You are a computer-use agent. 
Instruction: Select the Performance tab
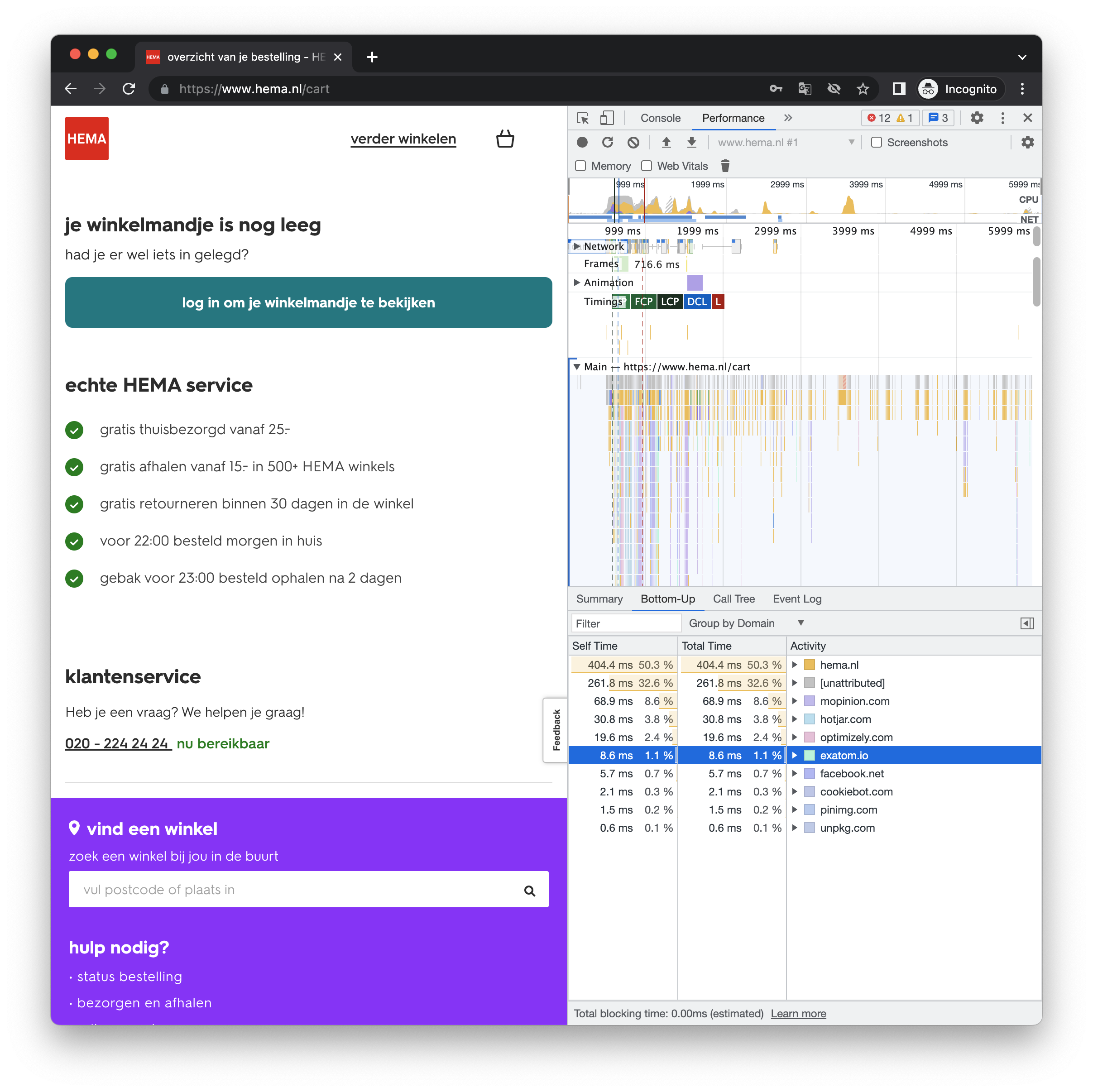(733, 118)
